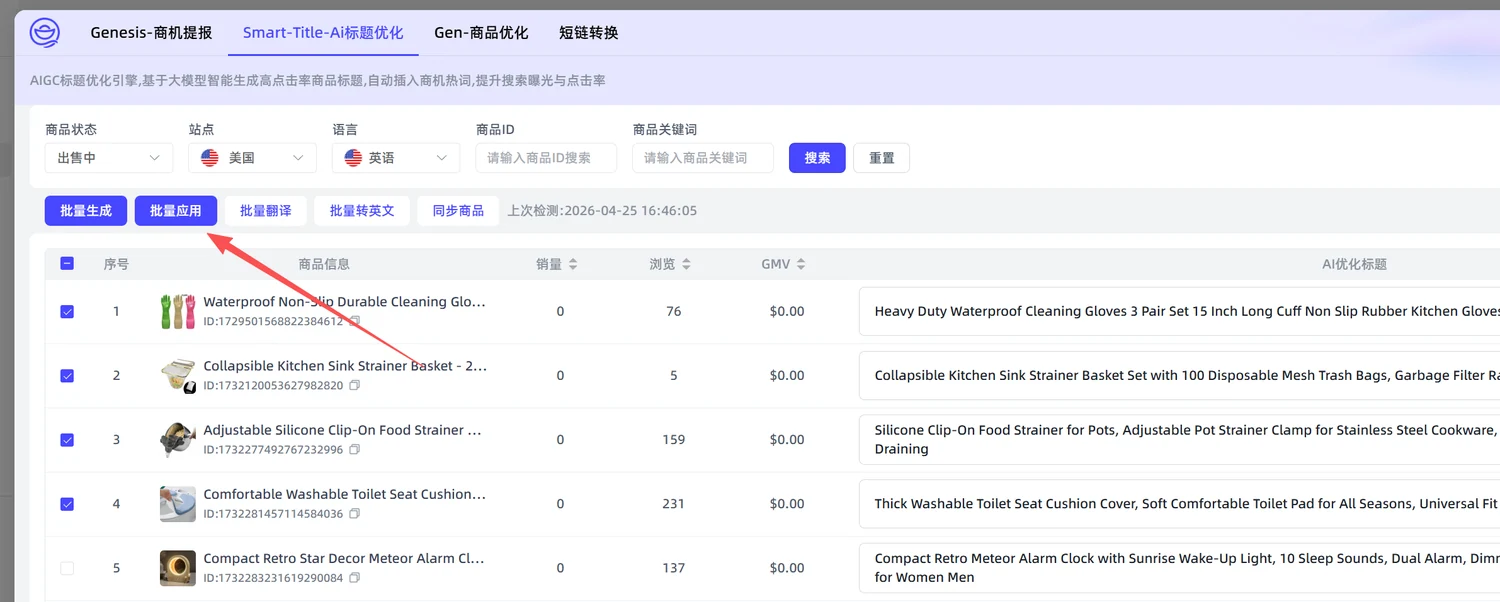Viewport: 1500px width, 602px height.
Task: Open the sink strainer basket thumbnail
Action: click(x=178, y=375)
